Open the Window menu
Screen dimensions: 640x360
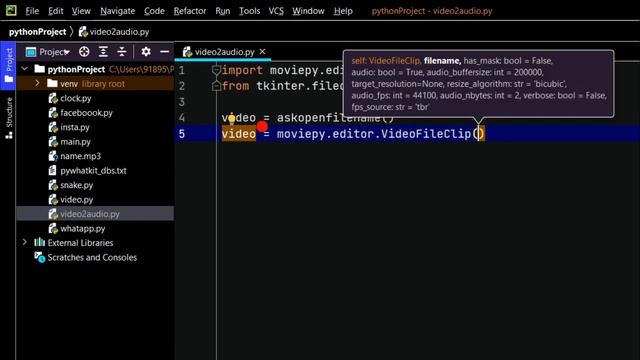(308, 11)
